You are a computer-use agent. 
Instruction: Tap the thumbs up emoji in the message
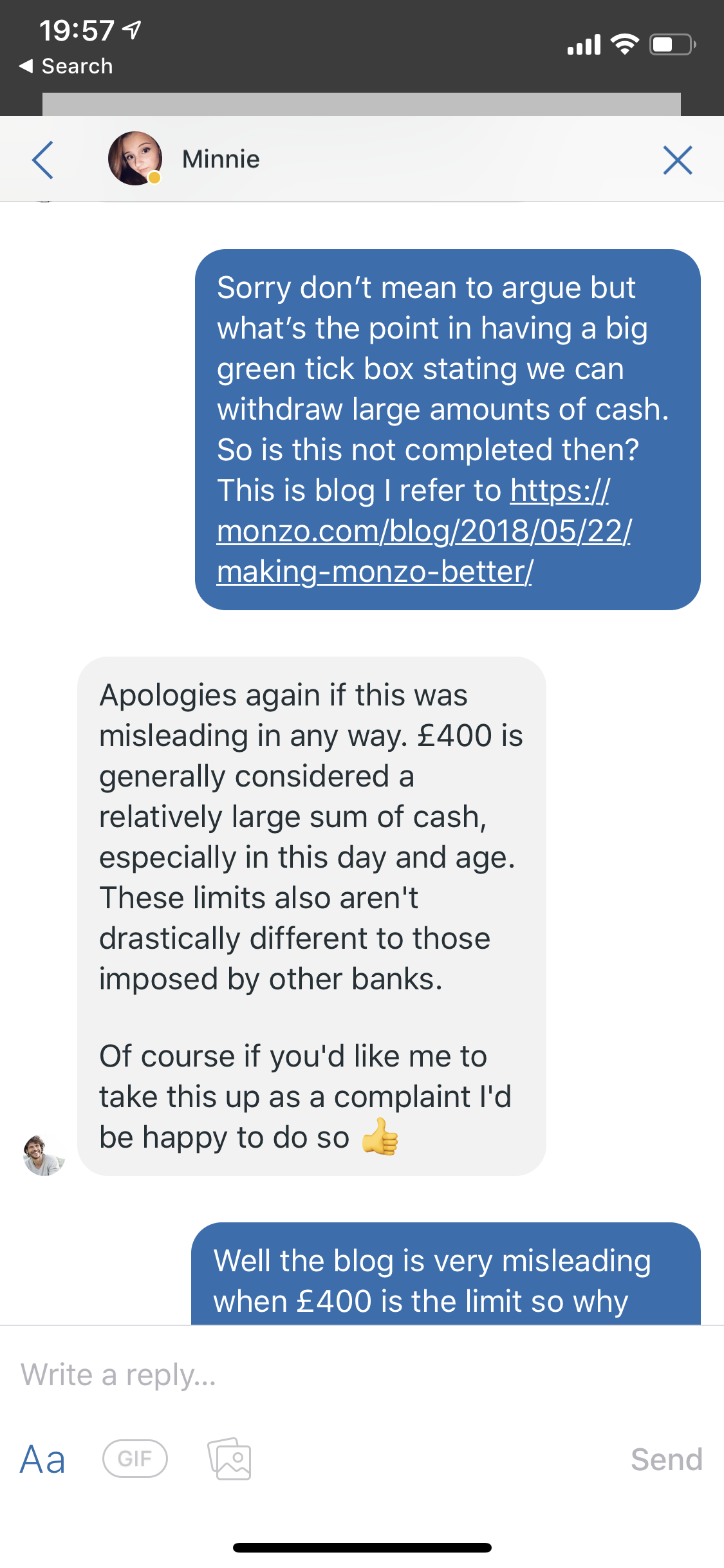coord(380,1137)
